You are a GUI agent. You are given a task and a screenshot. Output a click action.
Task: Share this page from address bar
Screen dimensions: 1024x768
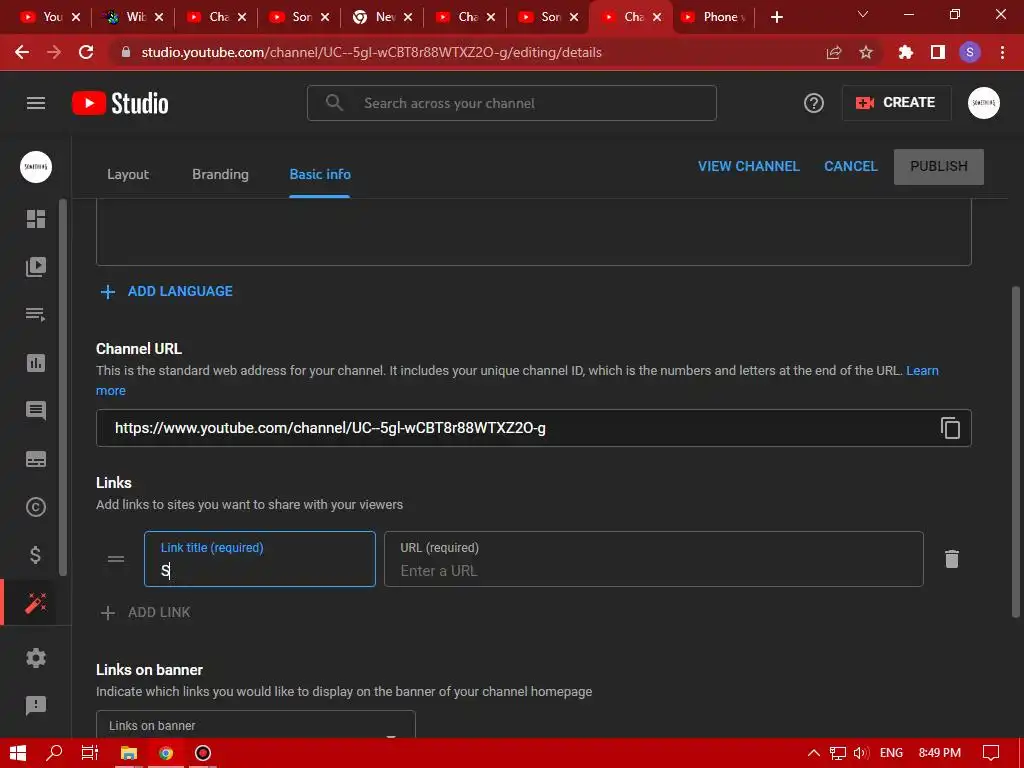834,52
